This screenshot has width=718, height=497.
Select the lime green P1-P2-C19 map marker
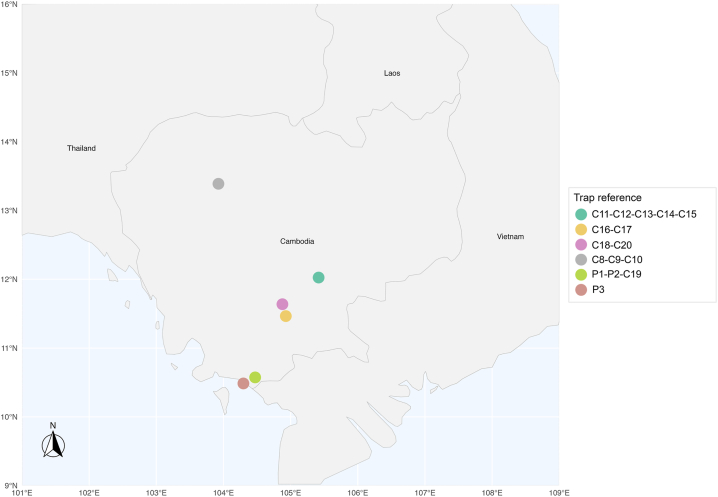tap(255, 377)
